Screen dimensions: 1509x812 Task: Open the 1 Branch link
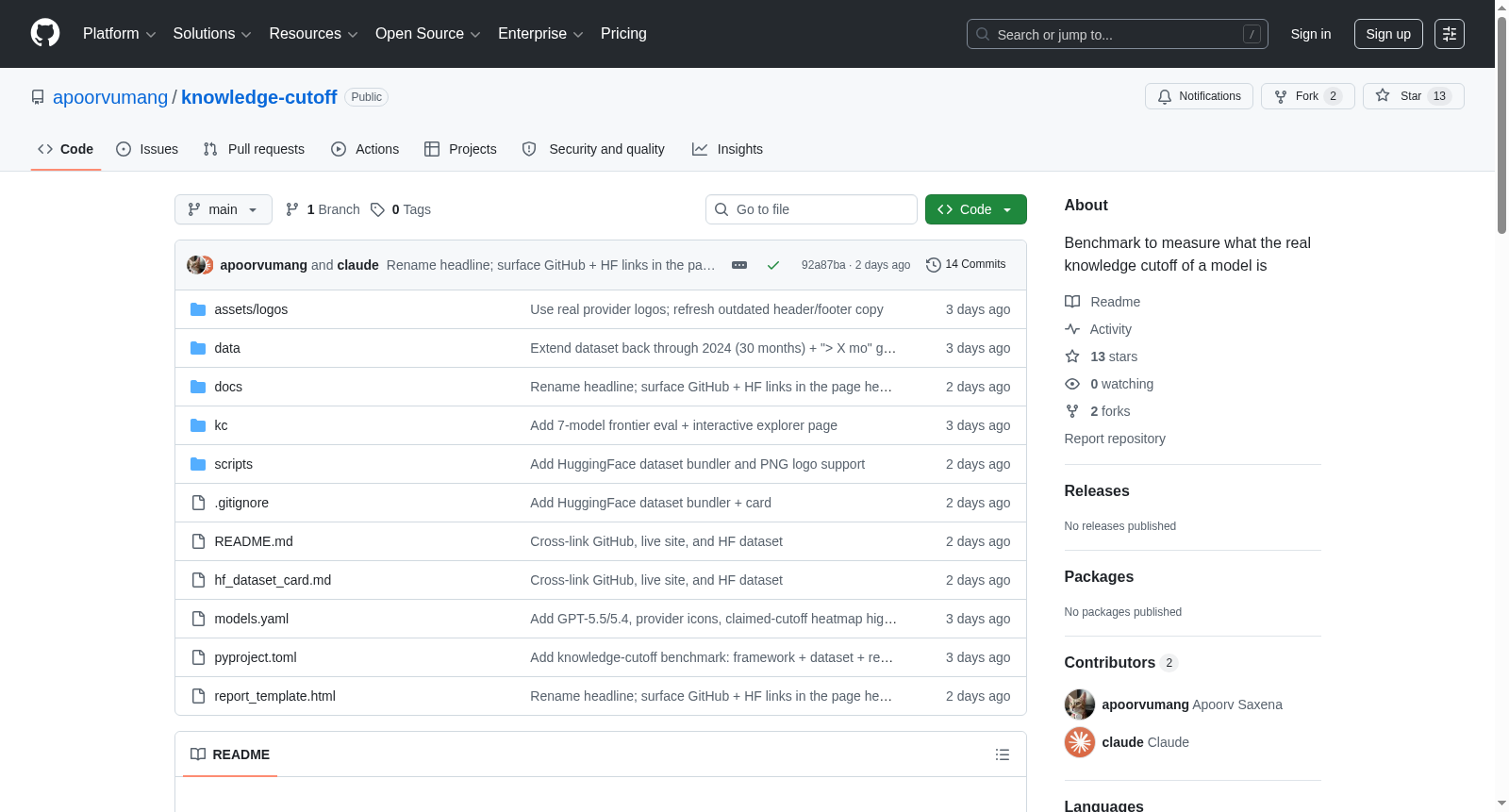point(323,209)
